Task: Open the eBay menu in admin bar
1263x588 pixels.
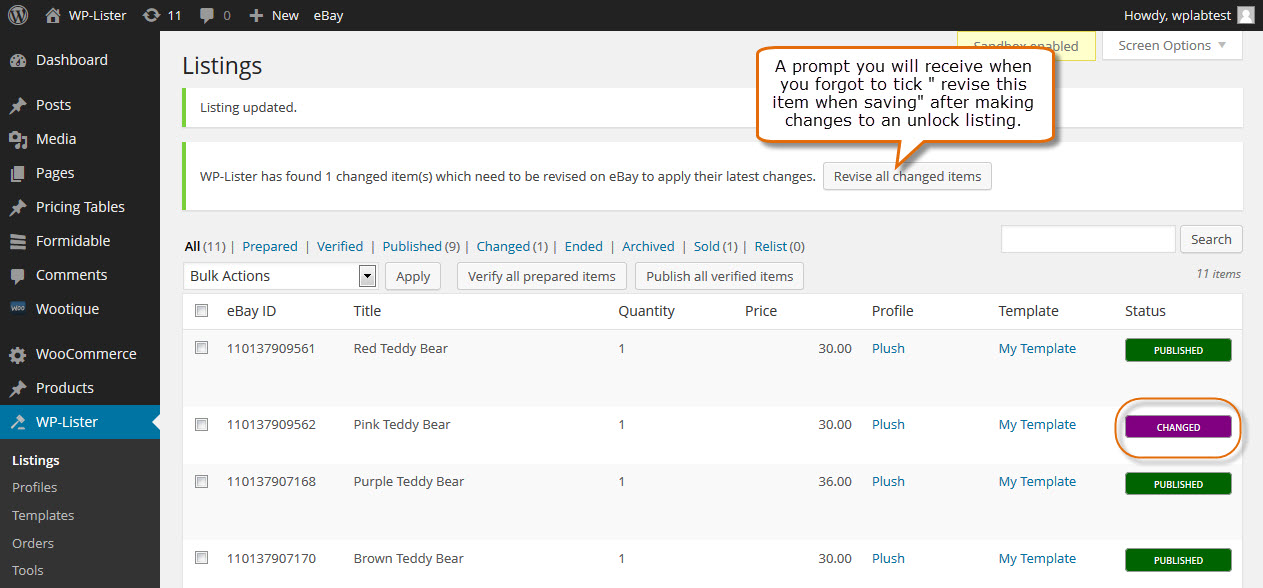Action: 328,15
